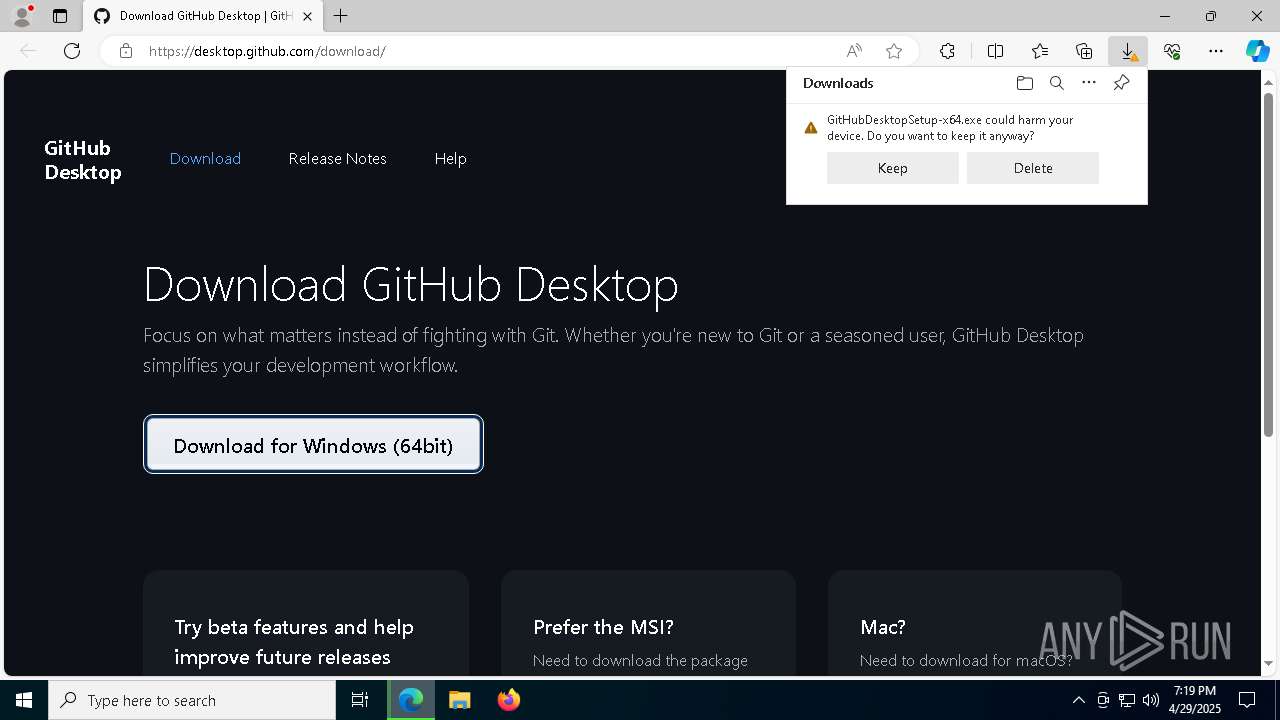Delete the GitHubDesktopSetup-x64.exe download
The height and width of the screenshot is (720, 1280).
coord(1033,168)
